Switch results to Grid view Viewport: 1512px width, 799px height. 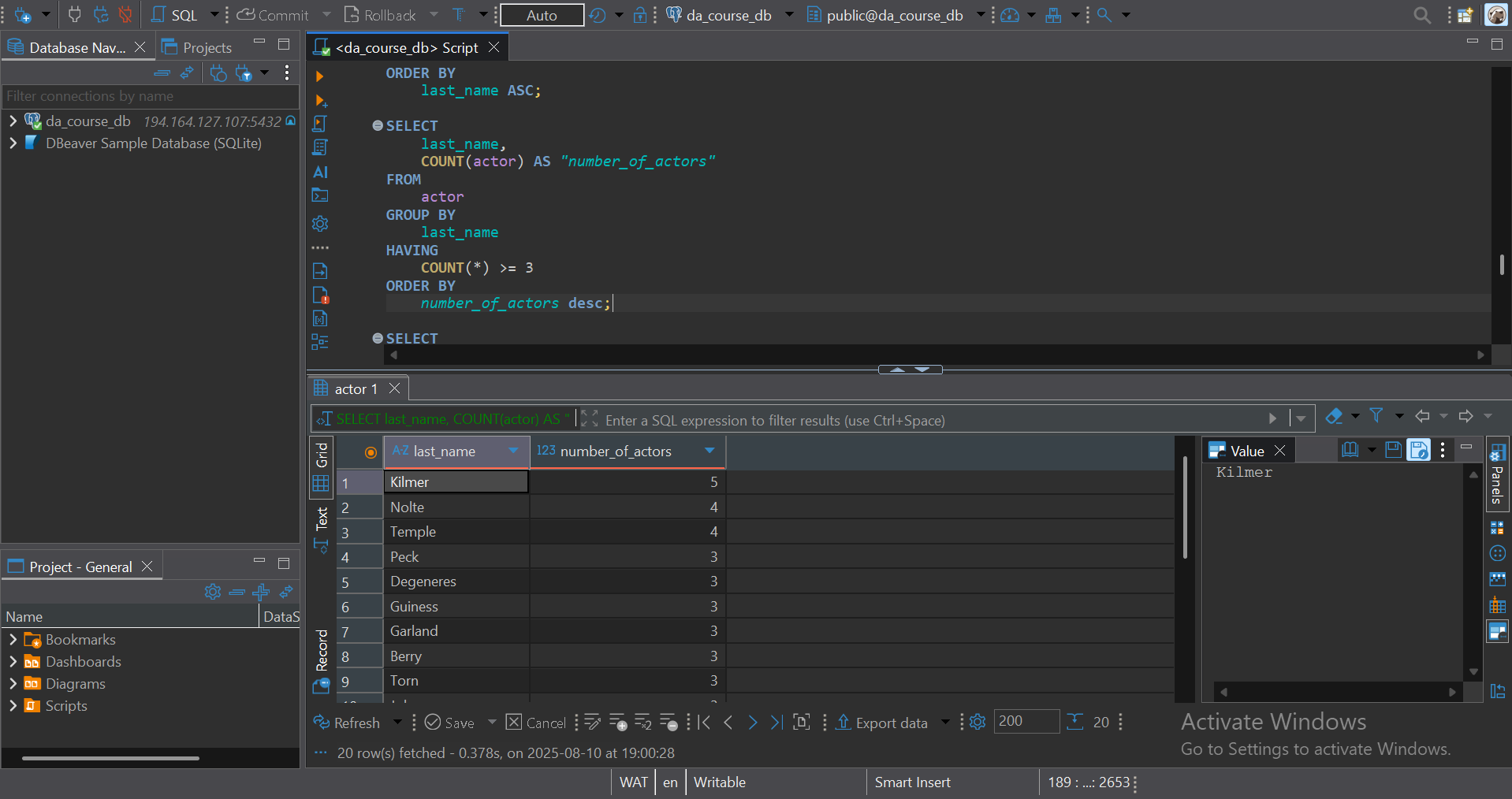[x=321, y=467]
